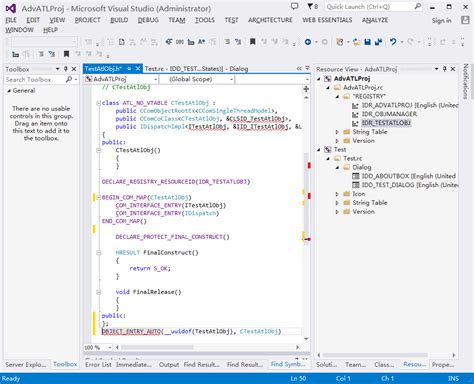Open the BUILD menu
Image resolution: width=474 pixels, height=384 pixels.
(x=119, y=20)
